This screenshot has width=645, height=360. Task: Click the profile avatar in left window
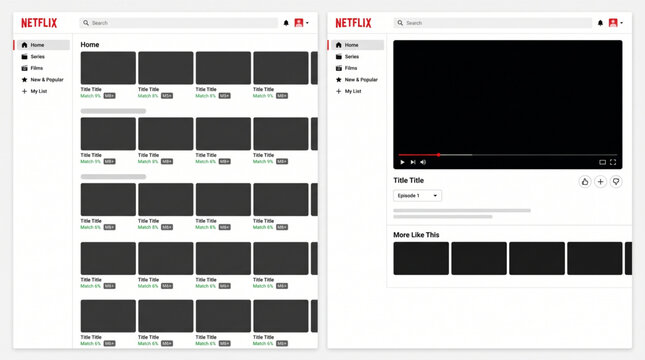tap(299, 23)
